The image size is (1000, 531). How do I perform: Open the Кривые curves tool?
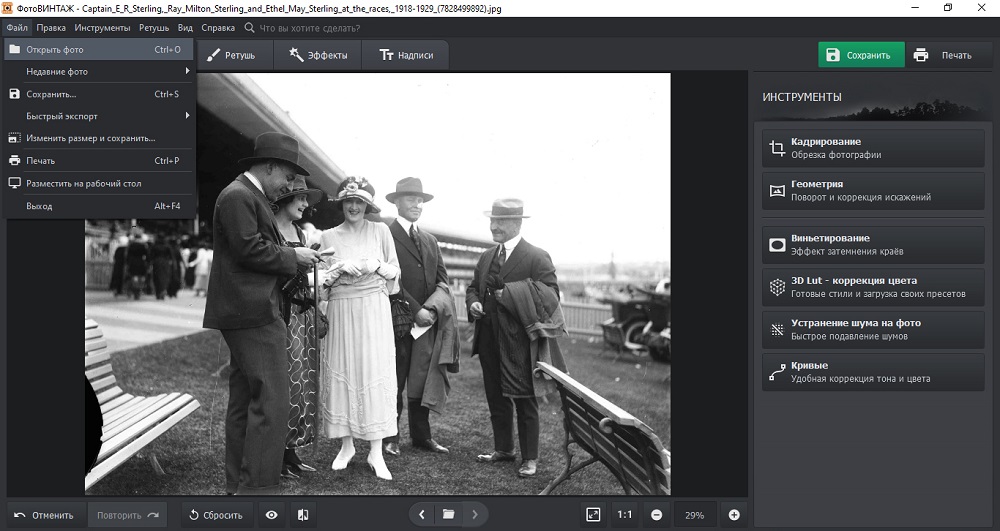tap(873, 372)
